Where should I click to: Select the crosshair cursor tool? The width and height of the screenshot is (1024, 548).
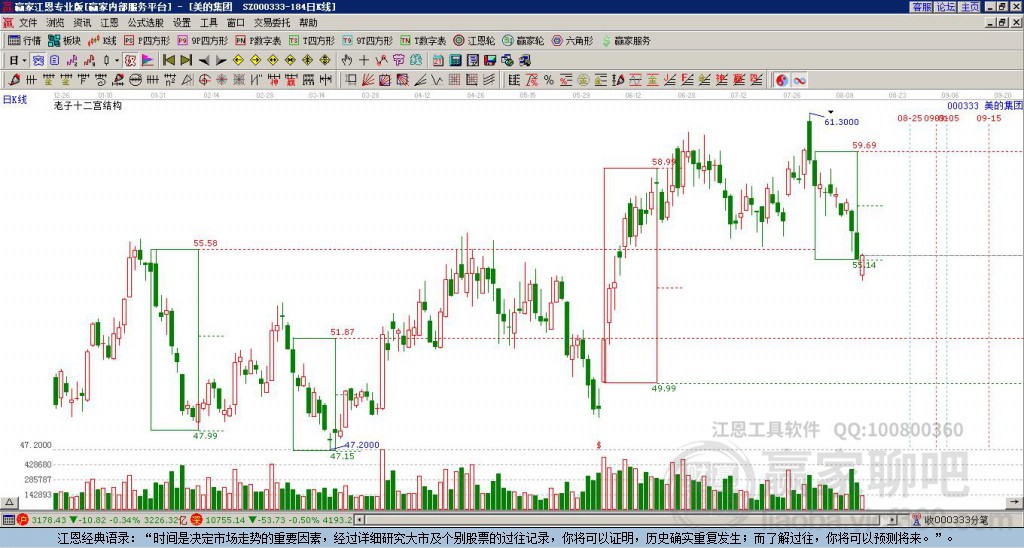[x=364, y=60]
